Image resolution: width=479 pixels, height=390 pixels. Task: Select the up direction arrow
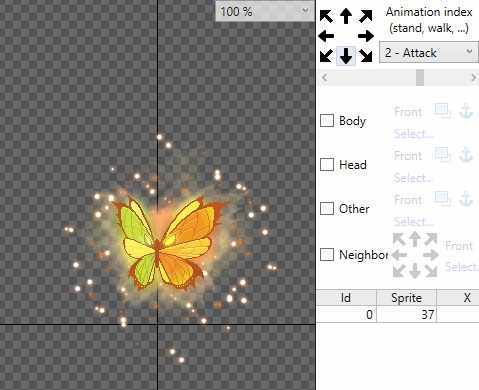(346, 16)
